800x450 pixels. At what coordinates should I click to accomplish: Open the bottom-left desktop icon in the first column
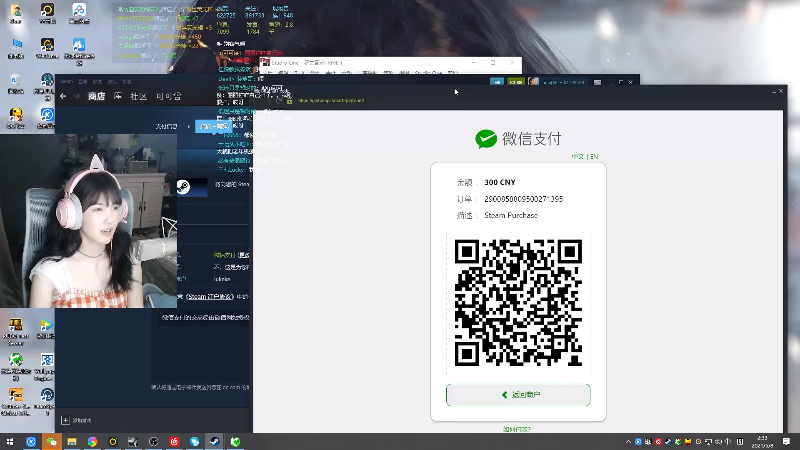tap(16, 402)
